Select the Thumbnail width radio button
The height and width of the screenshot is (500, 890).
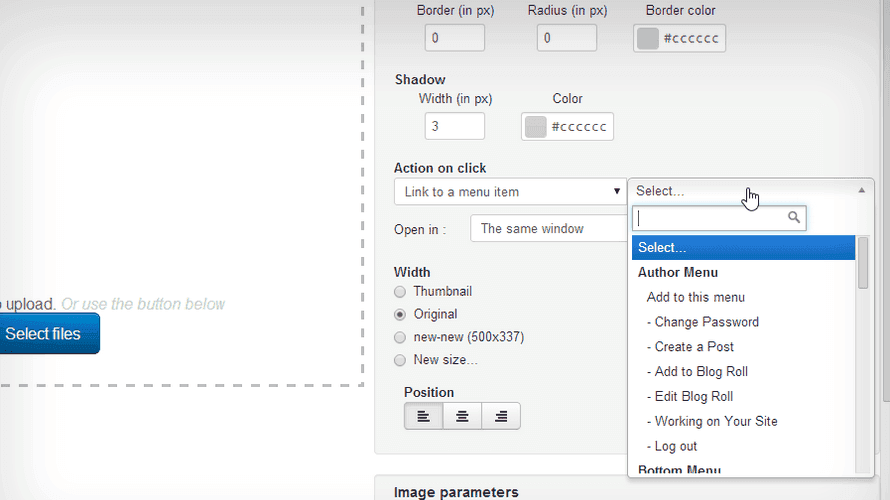pyautogui.click(x=400, y=292)
